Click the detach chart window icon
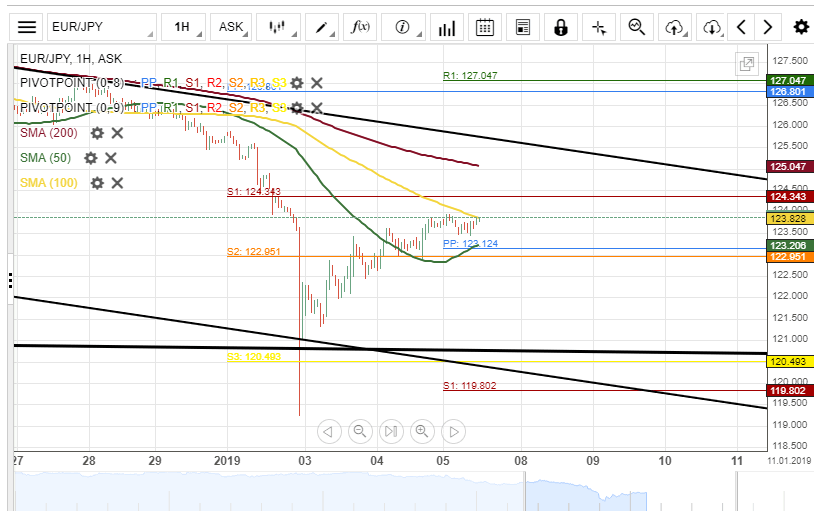 click(x=747, y=64)
